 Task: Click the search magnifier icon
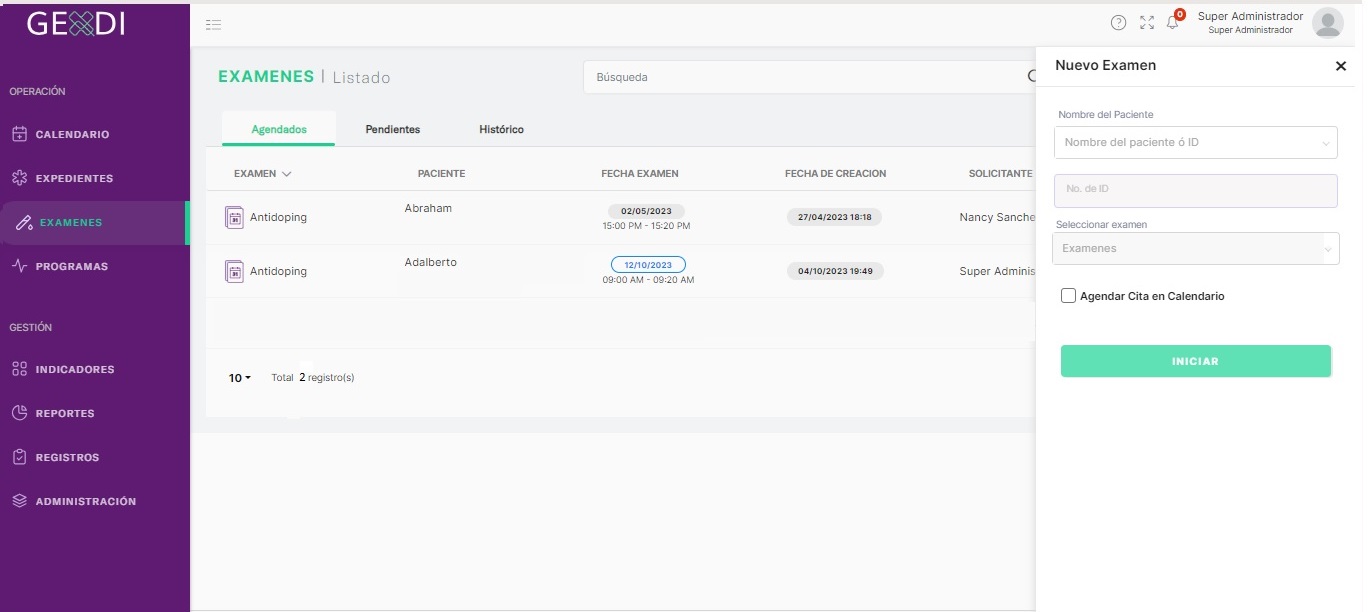pyautogui.click(x=1031, y=76)
